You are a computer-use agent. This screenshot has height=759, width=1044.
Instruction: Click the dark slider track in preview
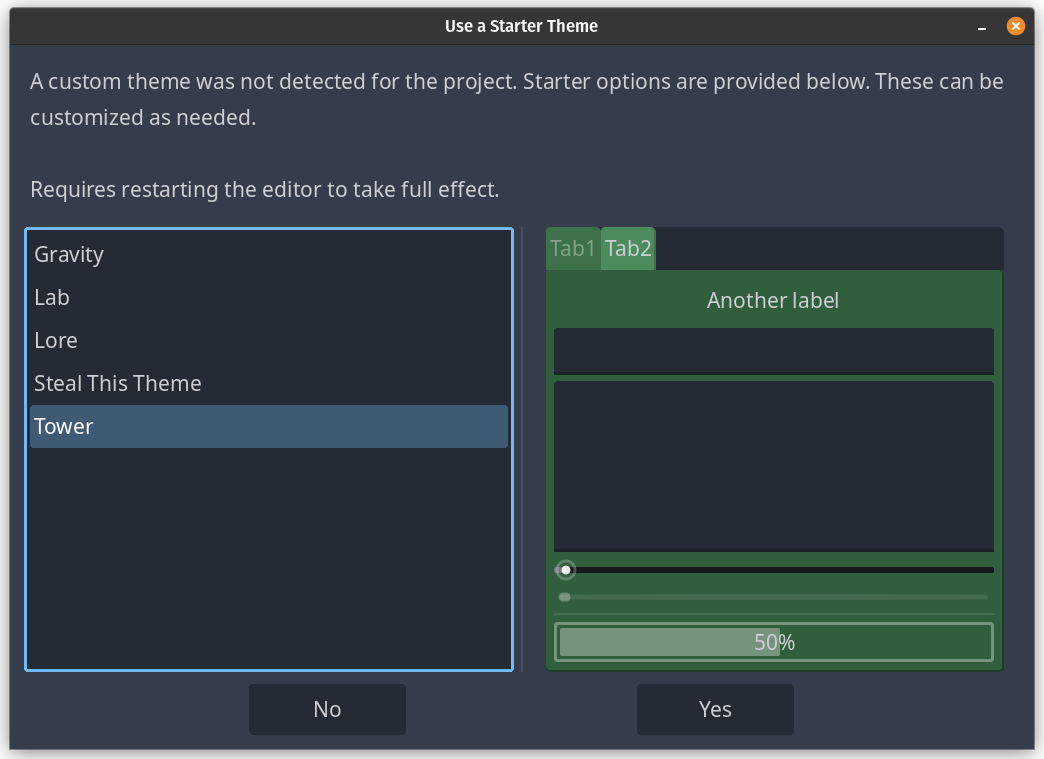pos(780,570)
